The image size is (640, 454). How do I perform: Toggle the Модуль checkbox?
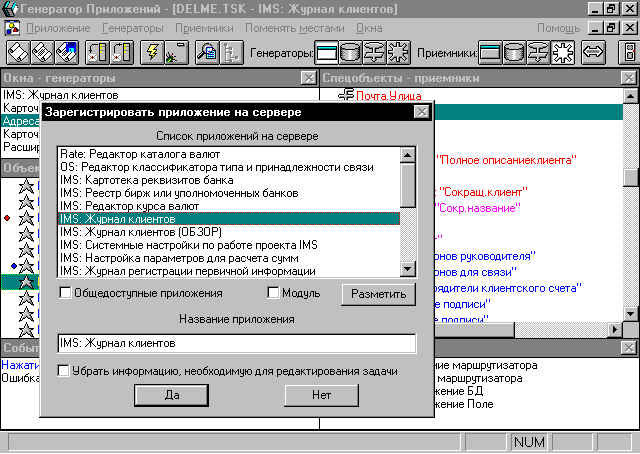[x=274, y=293]
